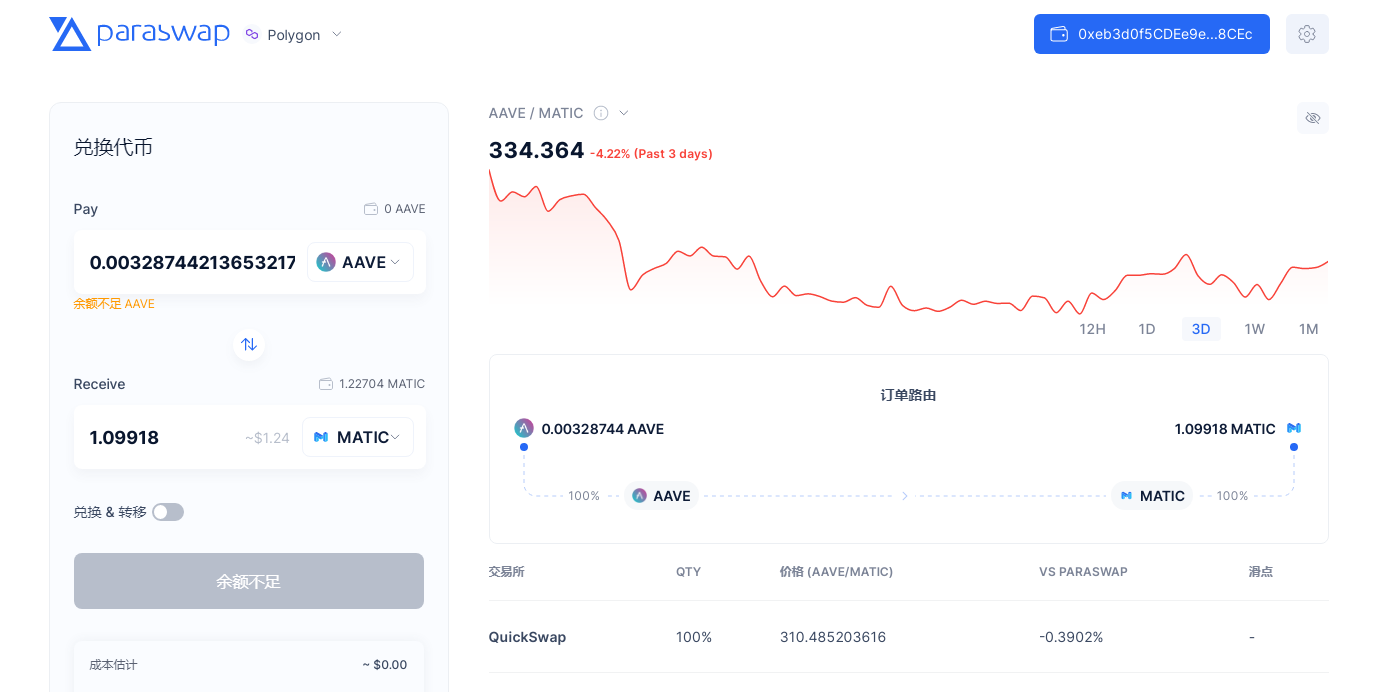Click wallet icon beside 1.22704 MATIC
This screenshot has width=1399, height=692.
326,384
